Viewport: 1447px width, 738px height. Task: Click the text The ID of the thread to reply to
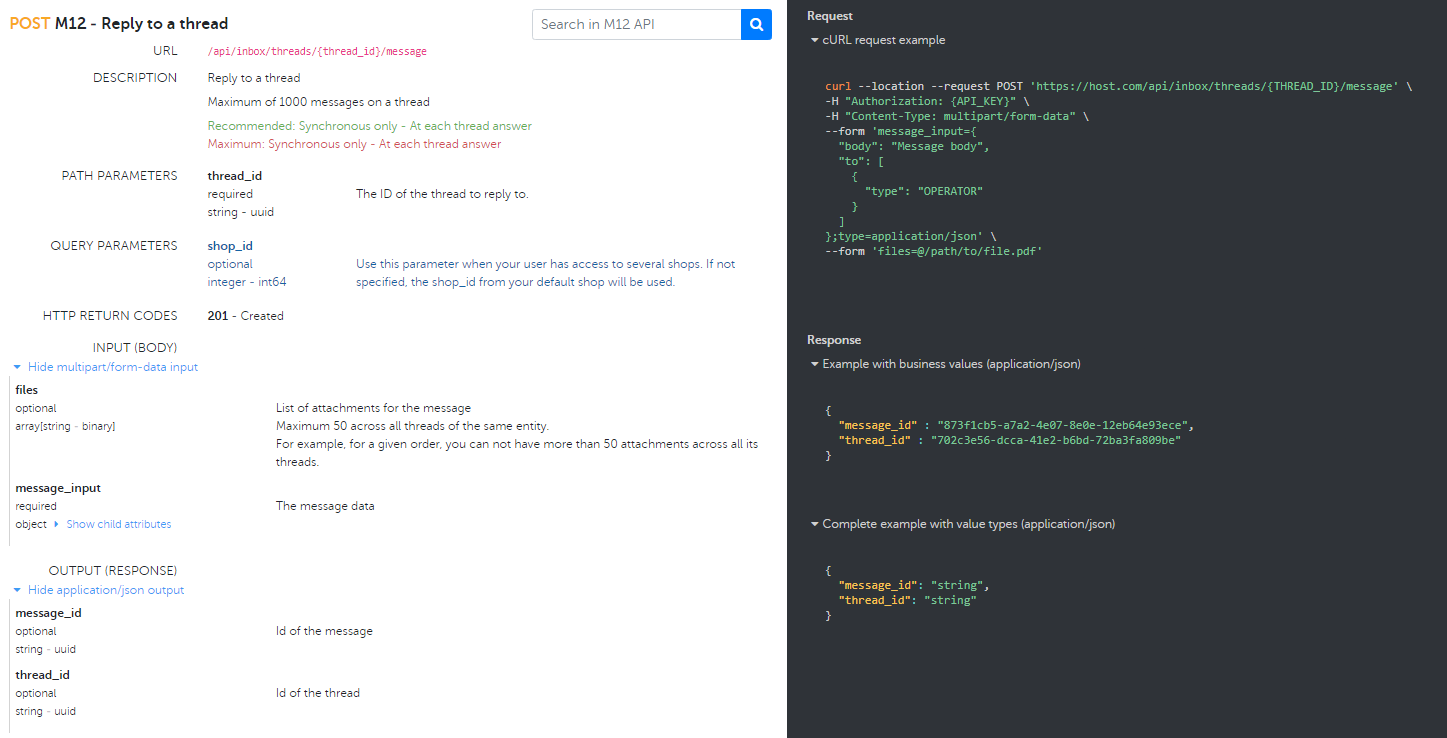(442, 194)
